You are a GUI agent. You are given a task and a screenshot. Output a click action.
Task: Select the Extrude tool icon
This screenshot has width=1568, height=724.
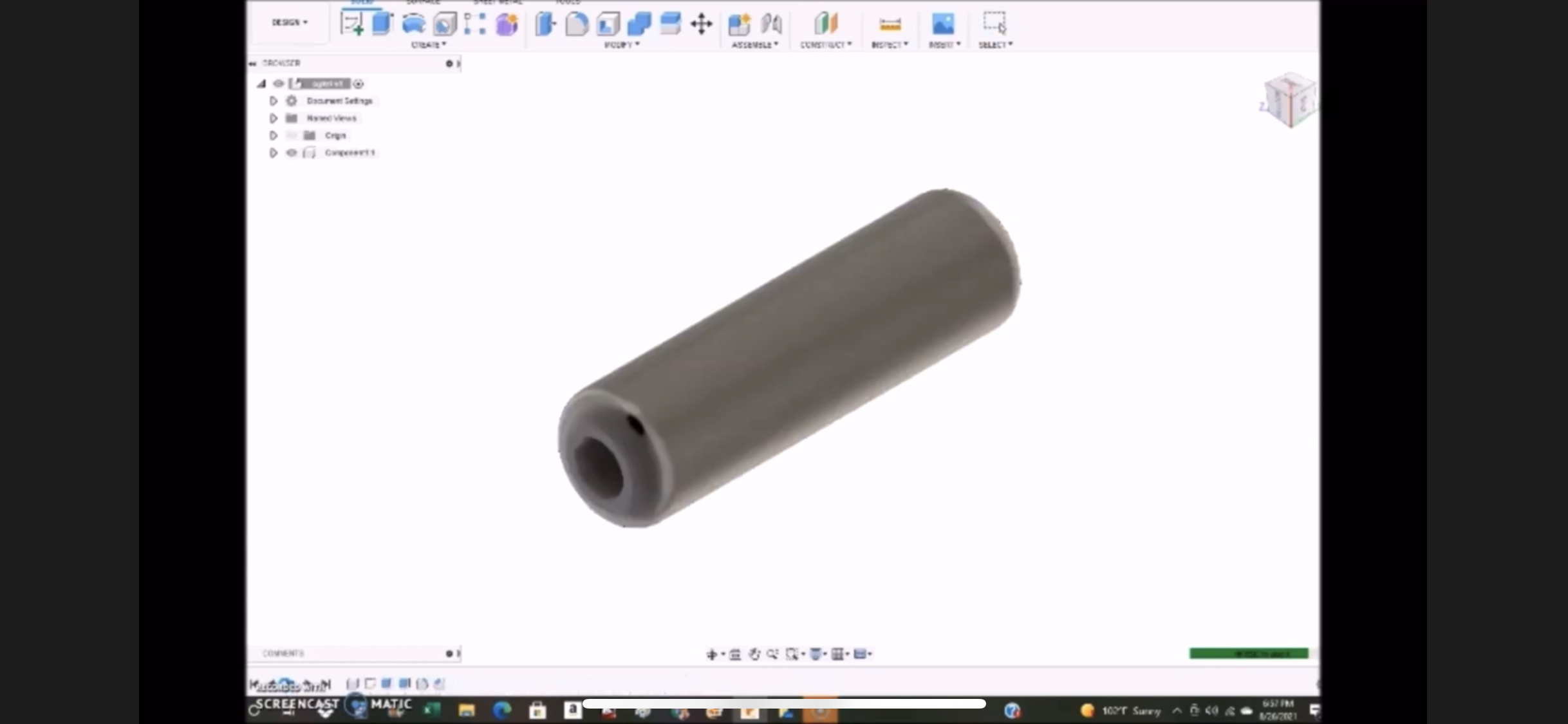[382, 24]
